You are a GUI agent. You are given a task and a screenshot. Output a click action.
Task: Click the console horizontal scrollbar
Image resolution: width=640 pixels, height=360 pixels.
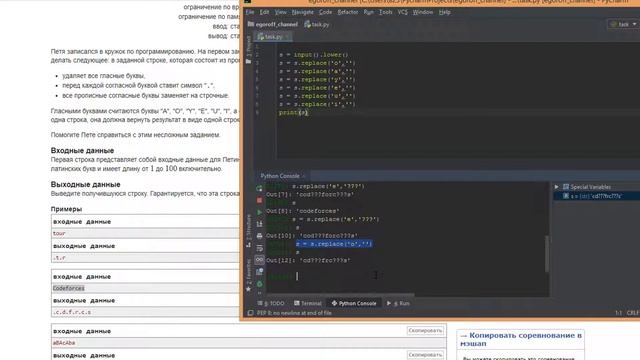[x=340, y=295]
